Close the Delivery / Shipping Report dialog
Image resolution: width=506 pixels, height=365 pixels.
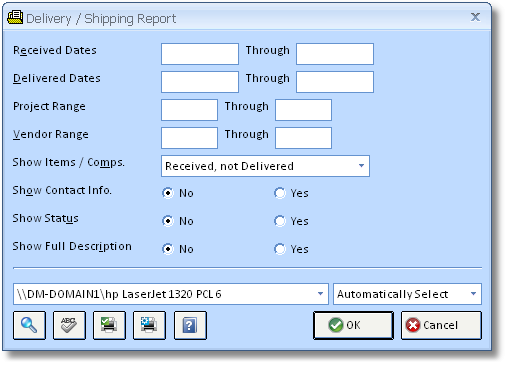pos(475,17)
